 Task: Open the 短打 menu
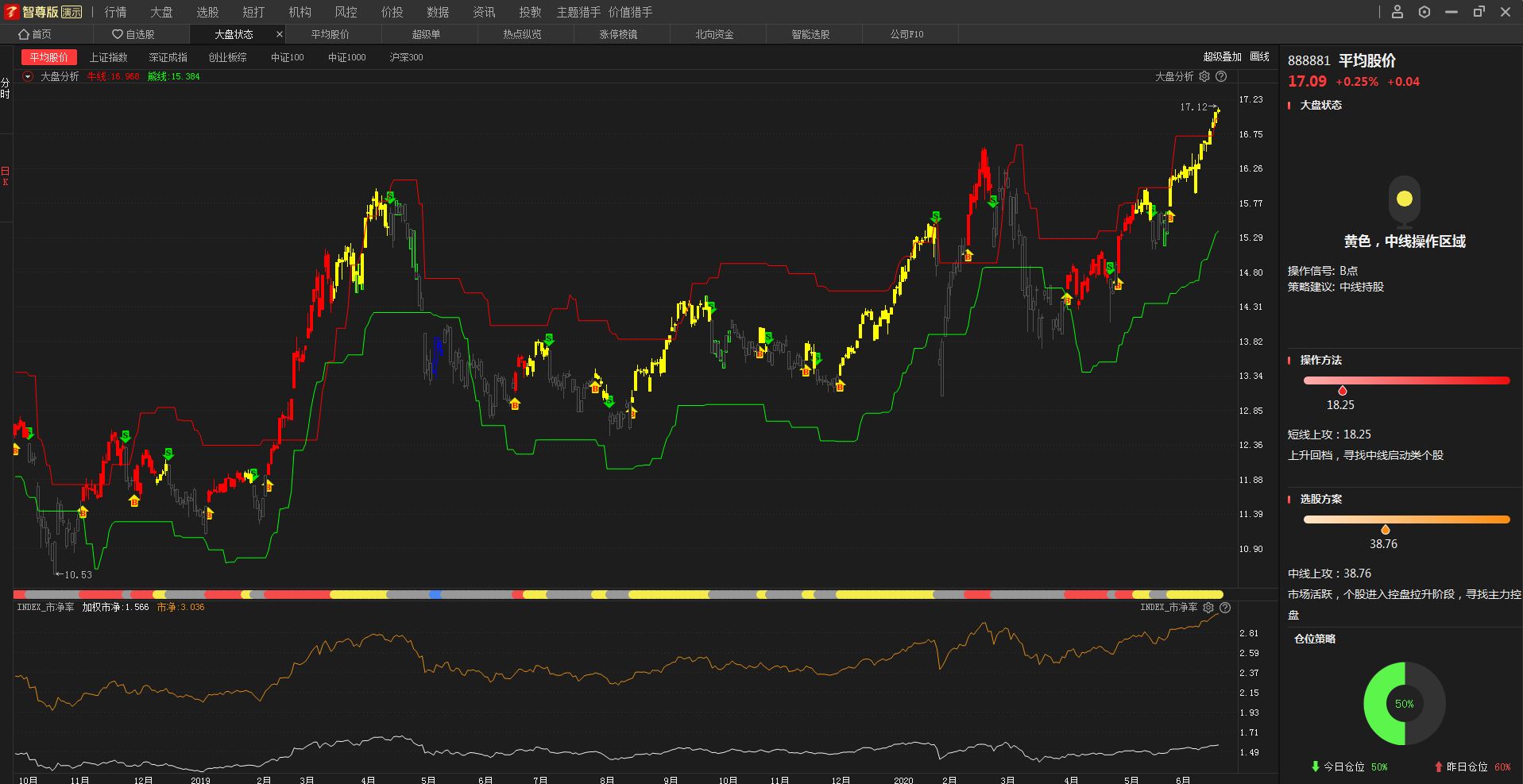tap(254, 12)
